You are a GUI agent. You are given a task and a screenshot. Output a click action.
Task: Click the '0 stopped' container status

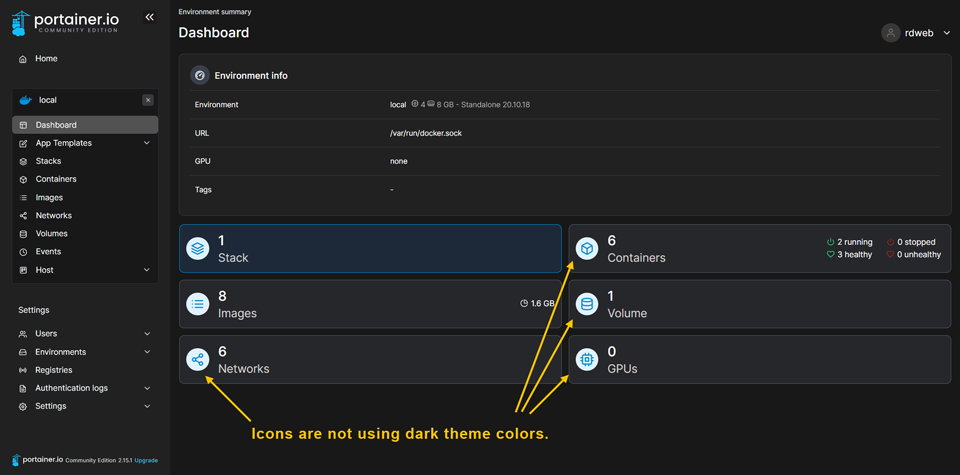(x=911, y=242)
